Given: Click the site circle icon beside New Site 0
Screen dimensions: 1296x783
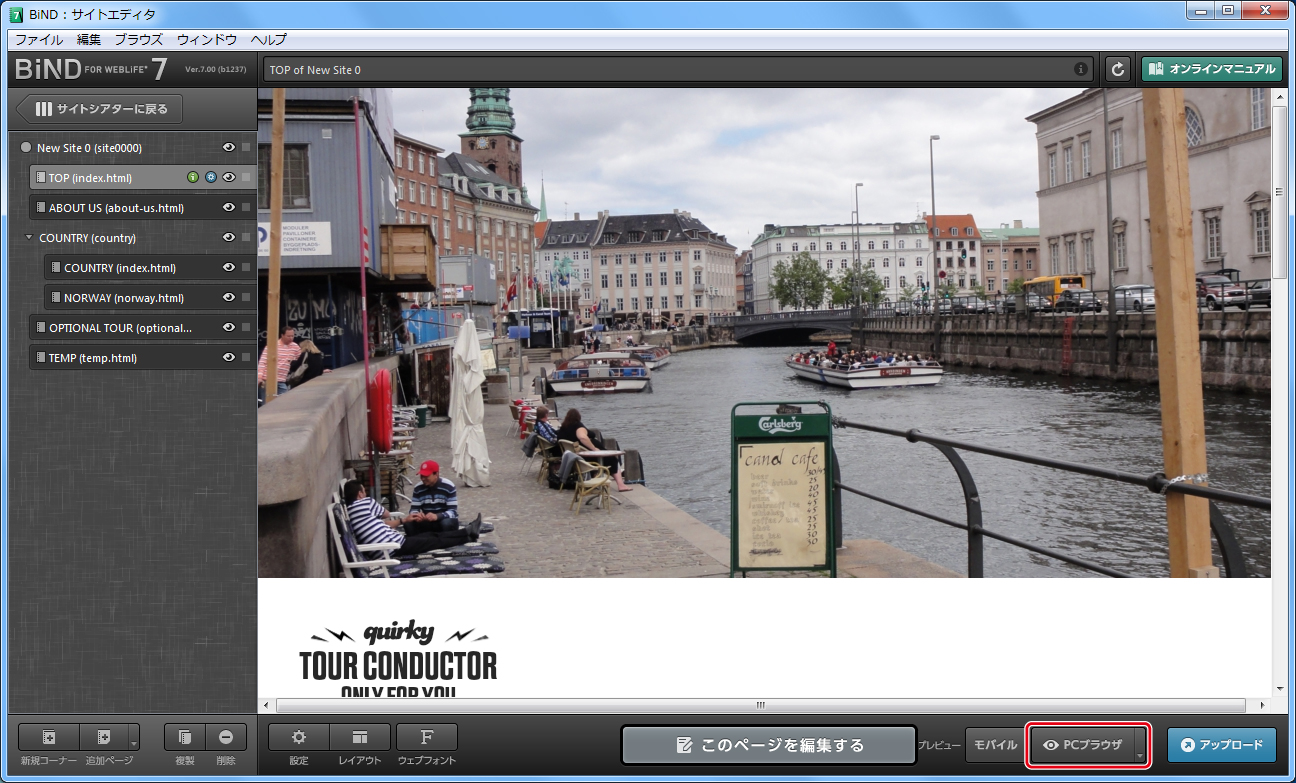Looking at the screenshot, I should coord(25,148).
